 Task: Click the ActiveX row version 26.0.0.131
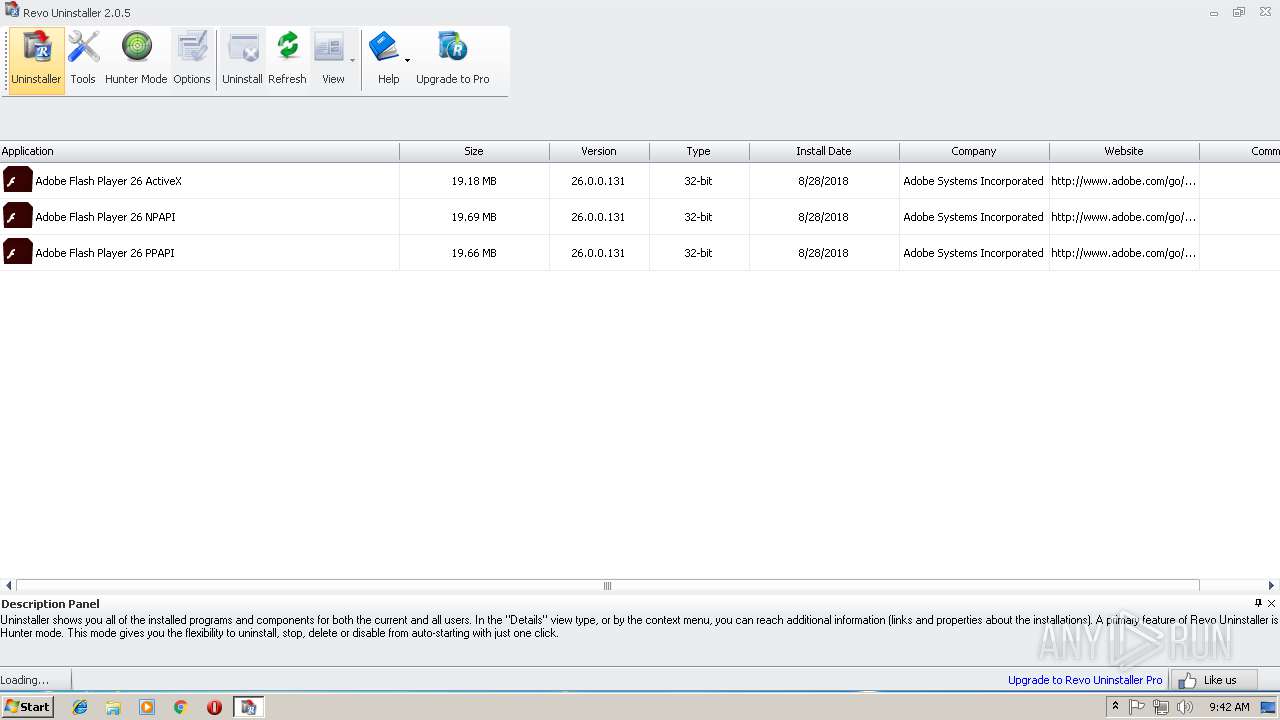coord(598,181)
